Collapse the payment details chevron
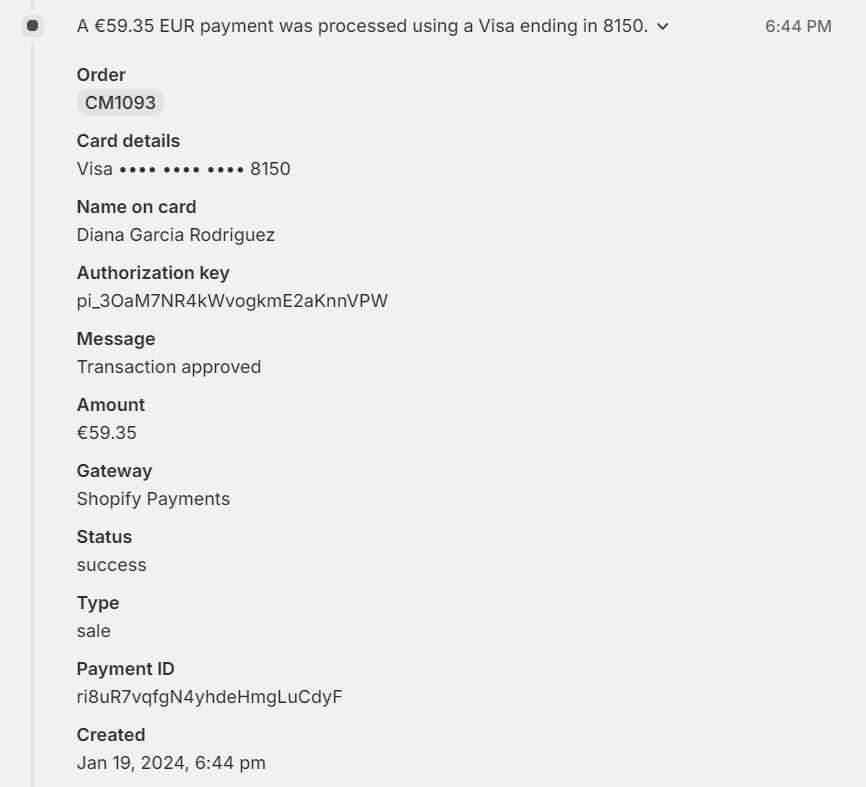Image resolution: width=866 pixels, height=787 pixels. (x=662, y=27)
